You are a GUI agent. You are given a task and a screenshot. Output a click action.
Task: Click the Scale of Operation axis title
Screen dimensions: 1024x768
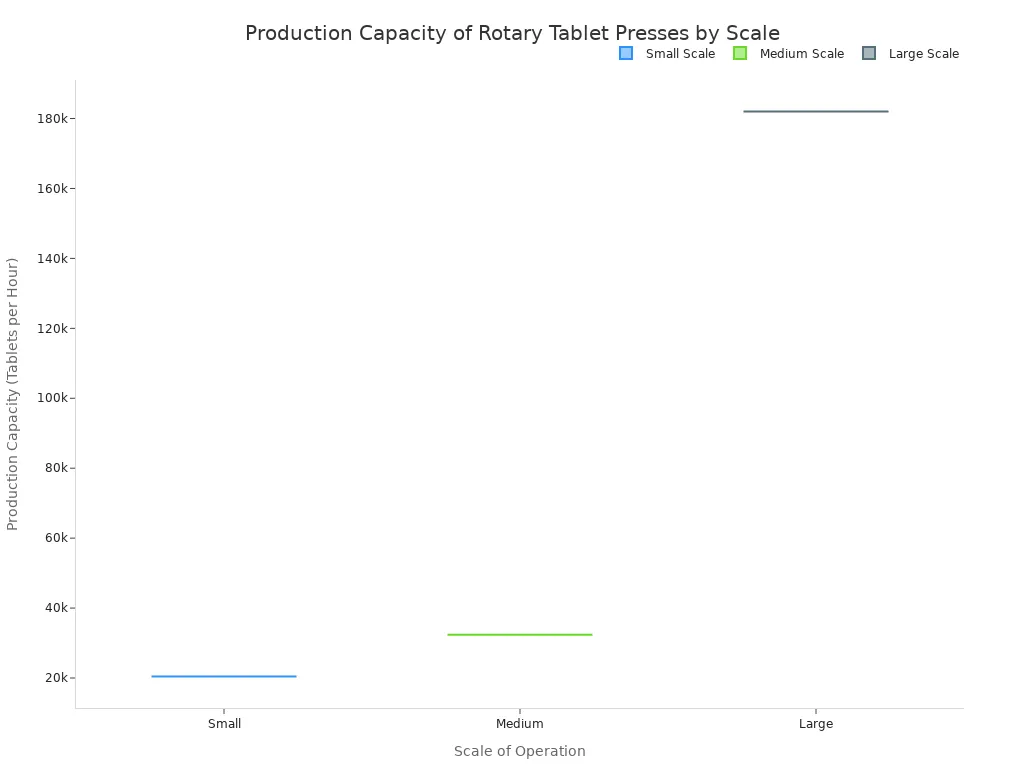[519, 751]
